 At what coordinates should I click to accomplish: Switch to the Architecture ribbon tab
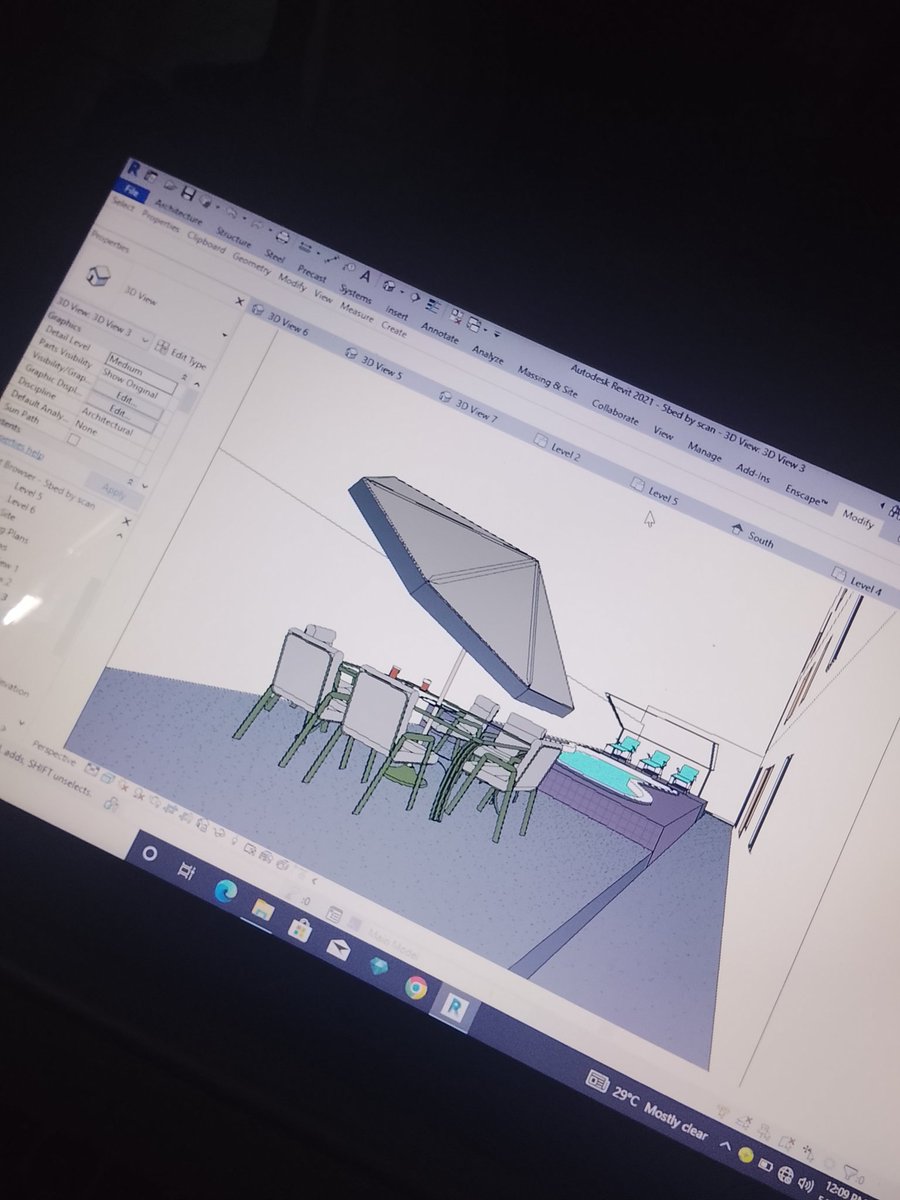178,211
